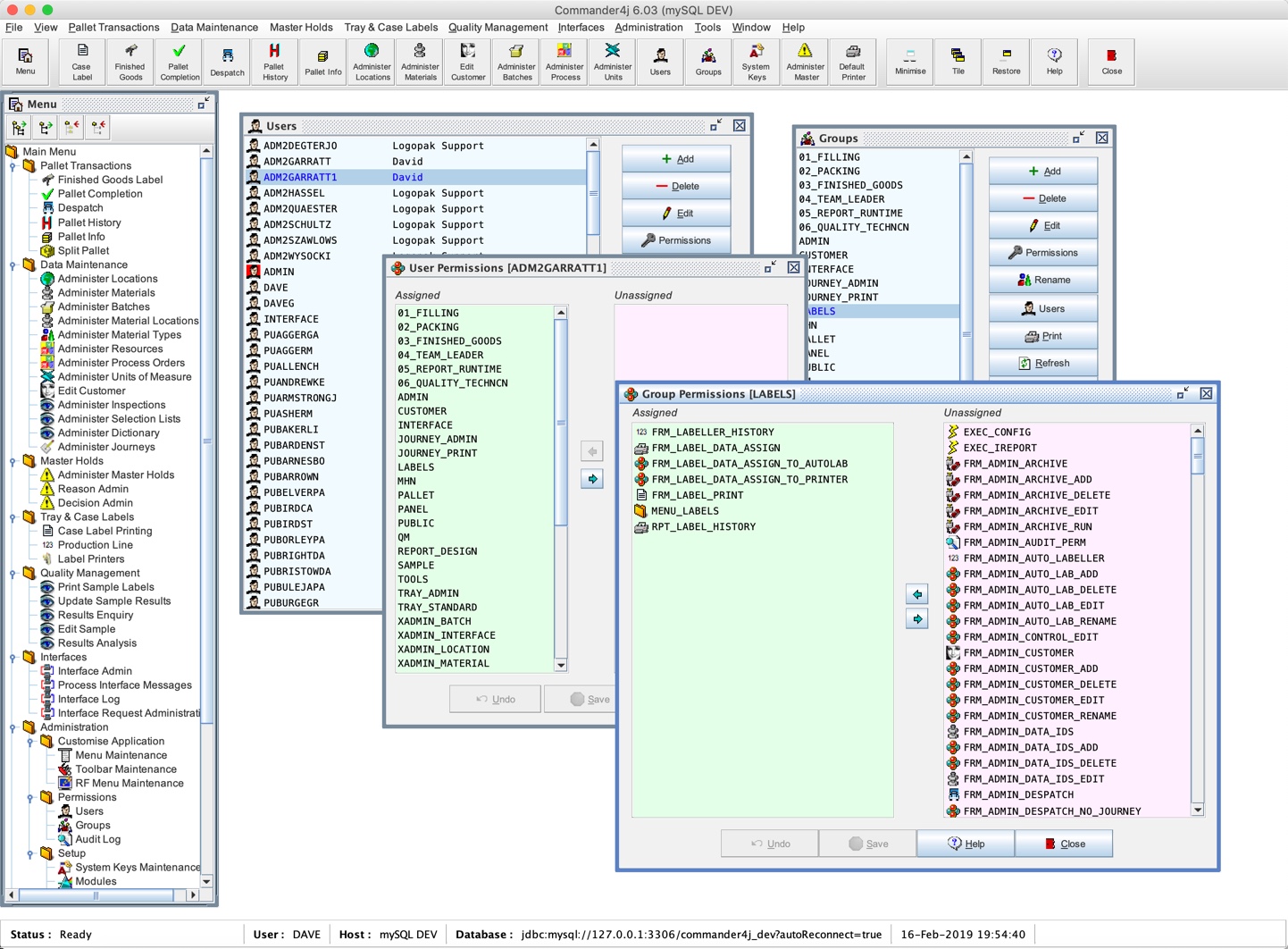Select FRM_LABEL_PRINT in the Assigned list
This screenshot has width=1288, height=949.
pos(697,495)
